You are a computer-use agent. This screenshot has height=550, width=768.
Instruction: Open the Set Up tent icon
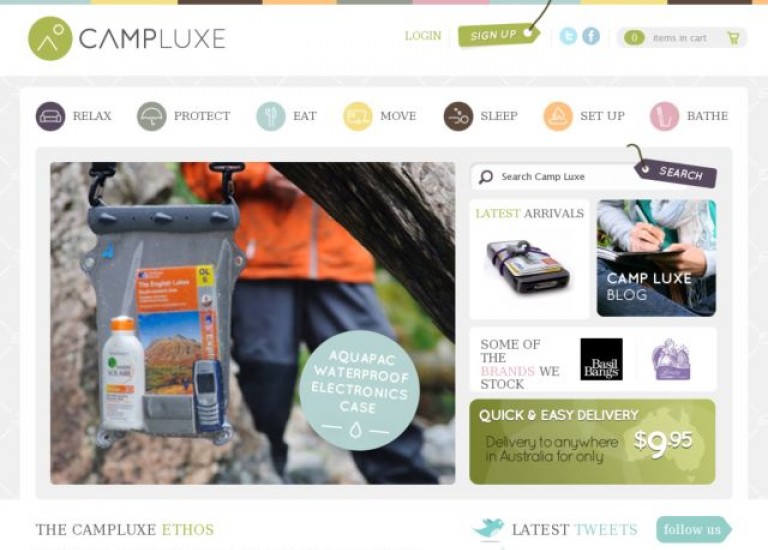558,117
